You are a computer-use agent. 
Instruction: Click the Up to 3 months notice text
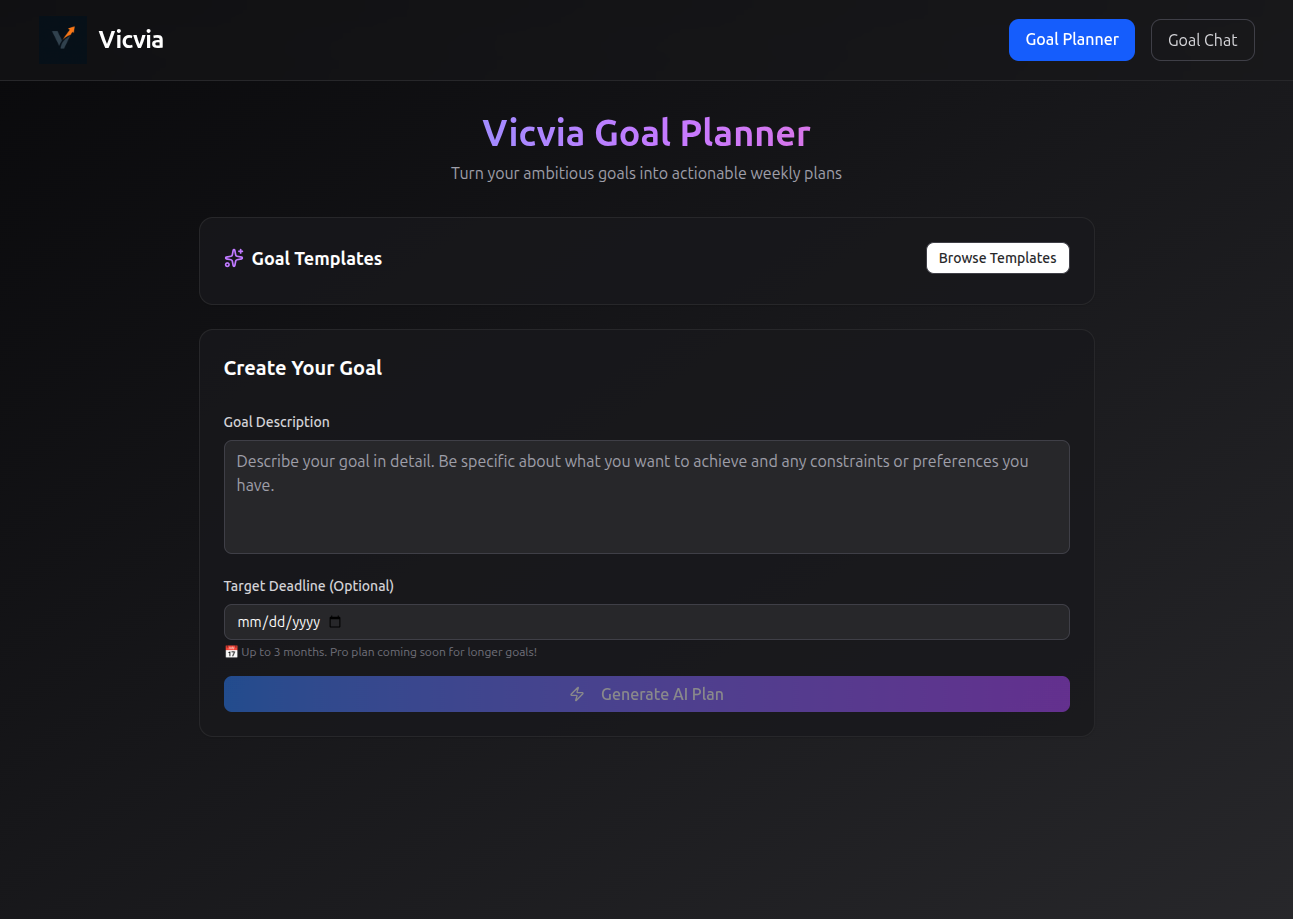389,651
